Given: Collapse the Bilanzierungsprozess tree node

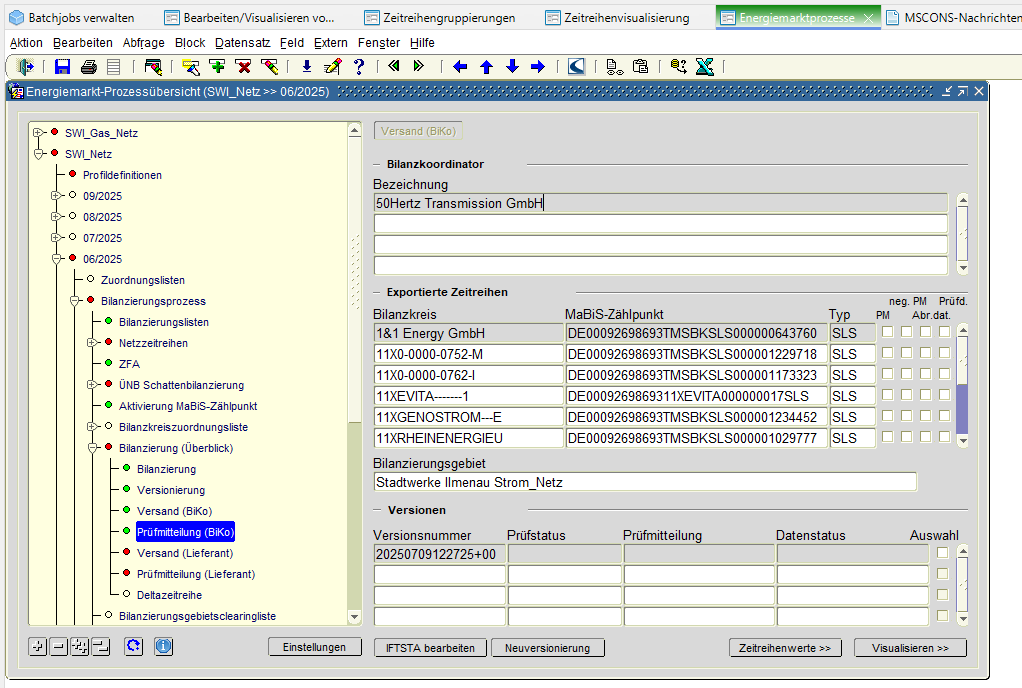Looking at the screenshot, I should (x=74, y=301).
